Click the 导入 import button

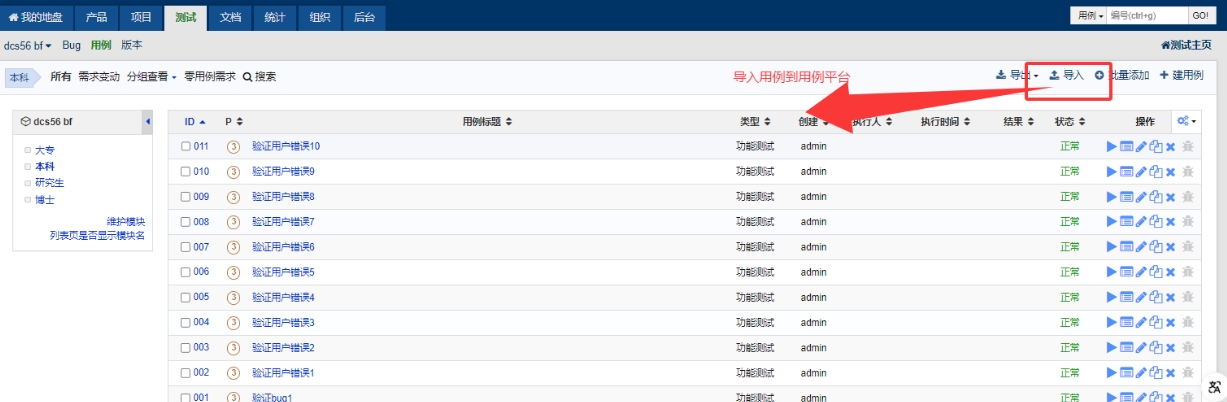click(1066, 75)
